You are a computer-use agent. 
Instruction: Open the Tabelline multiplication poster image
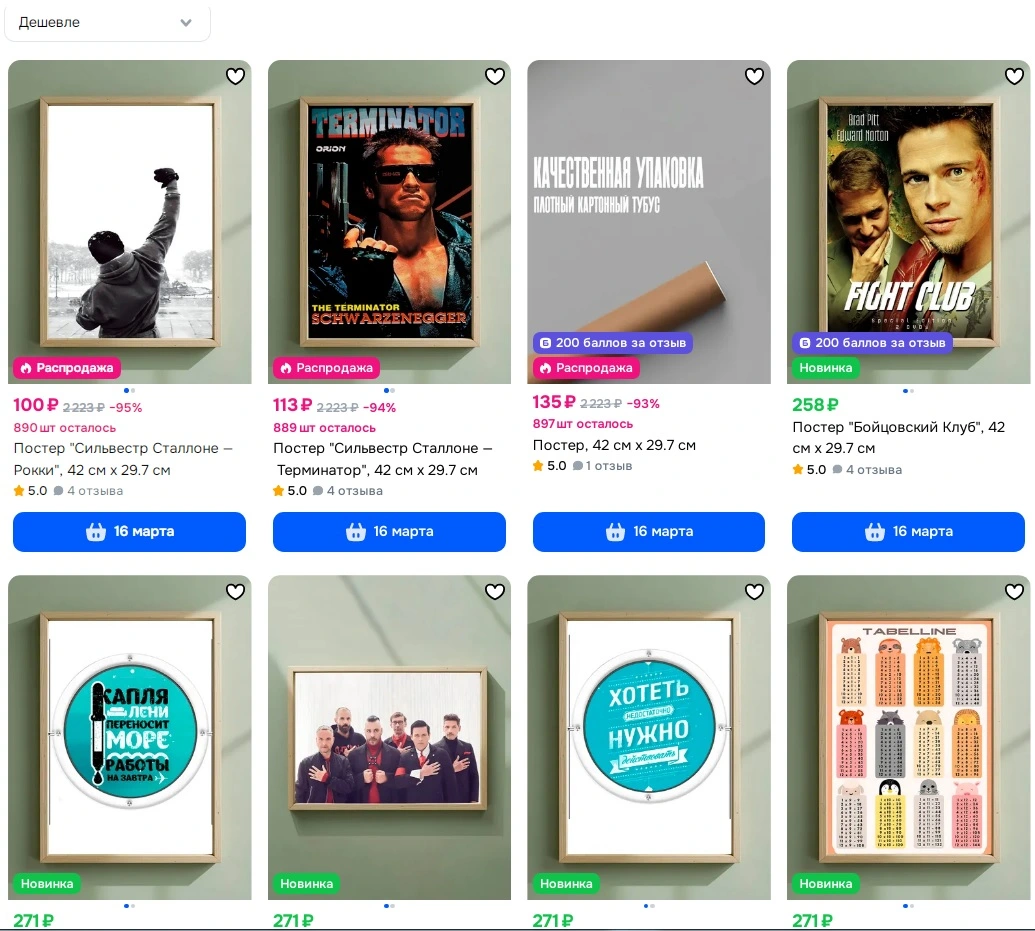click(908, 737)
